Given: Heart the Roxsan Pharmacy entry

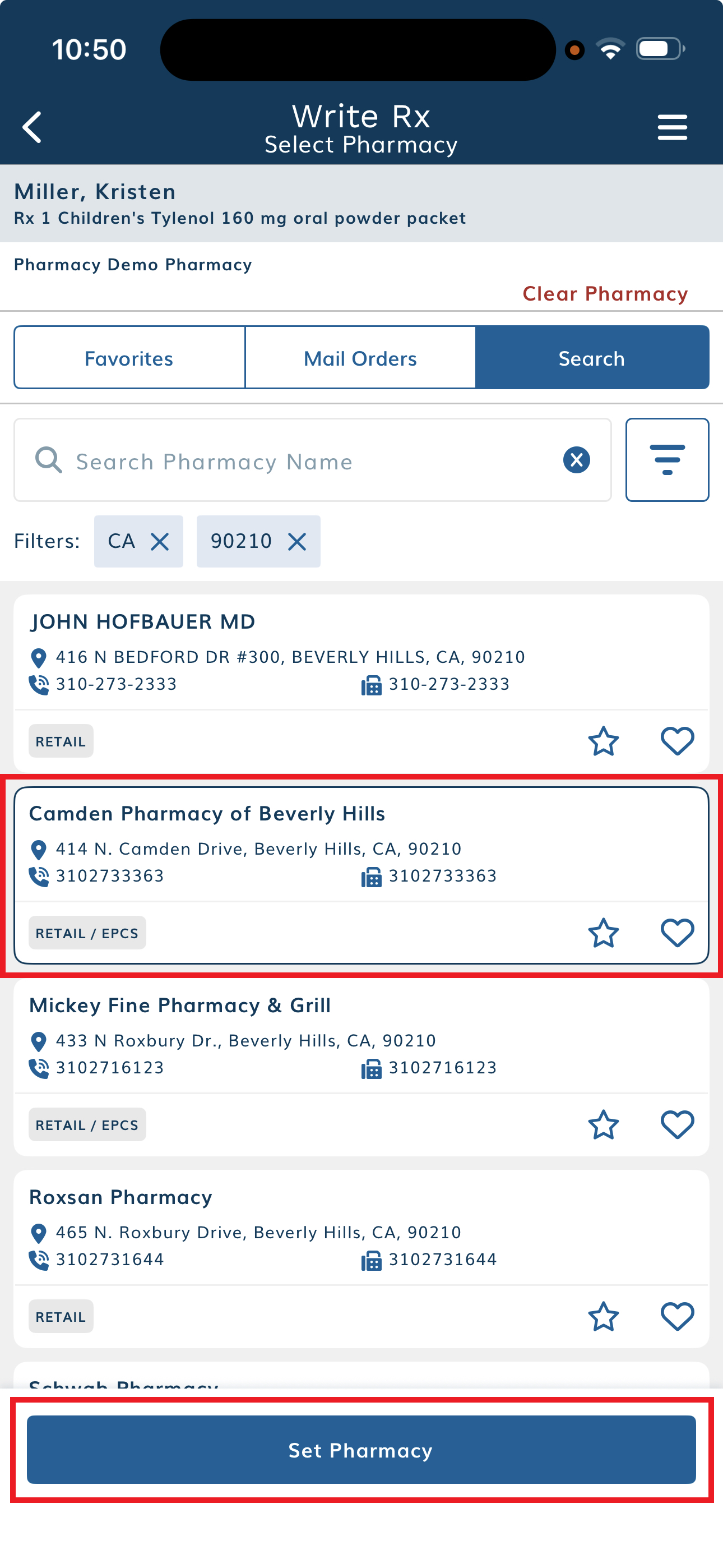Looking at the screenshot, I should tap(676, 1316).
